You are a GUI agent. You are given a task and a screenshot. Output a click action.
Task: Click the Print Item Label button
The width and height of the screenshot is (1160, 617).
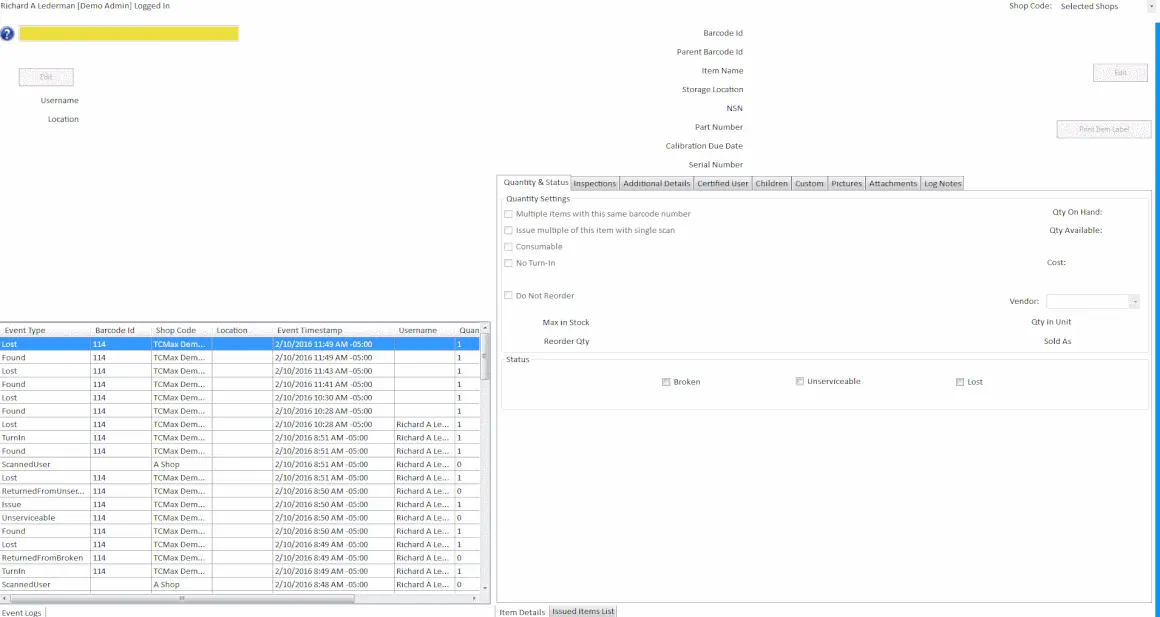1104,129
